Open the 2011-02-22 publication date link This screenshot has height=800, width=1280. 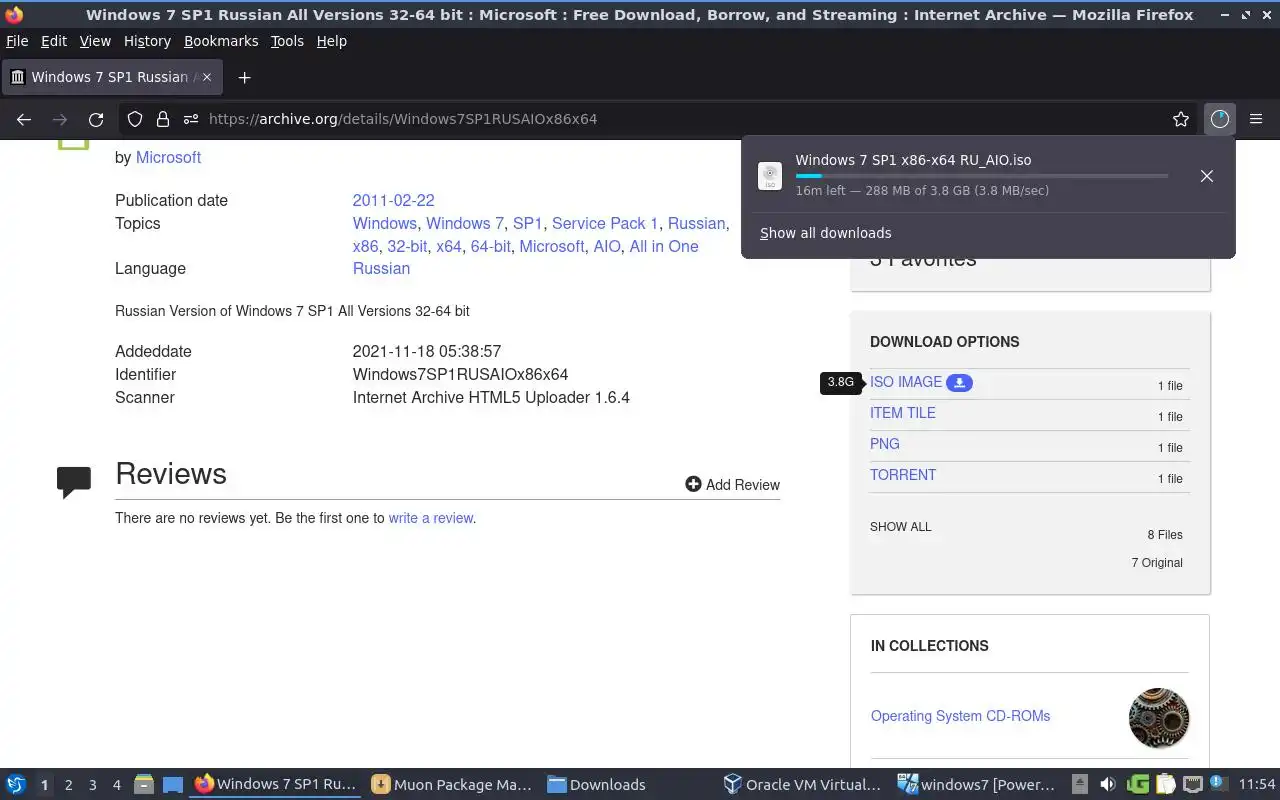(393, 200)
